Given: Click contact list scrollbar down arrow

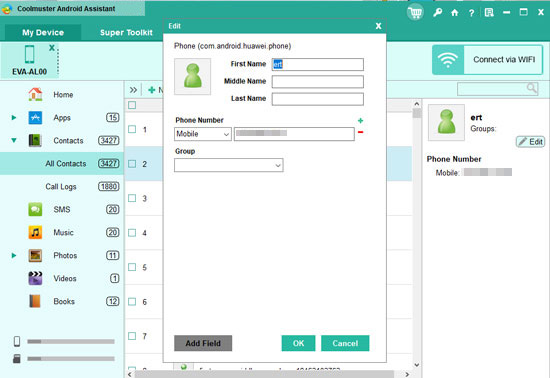Looking at the screenshot, I should coord(417,365).
